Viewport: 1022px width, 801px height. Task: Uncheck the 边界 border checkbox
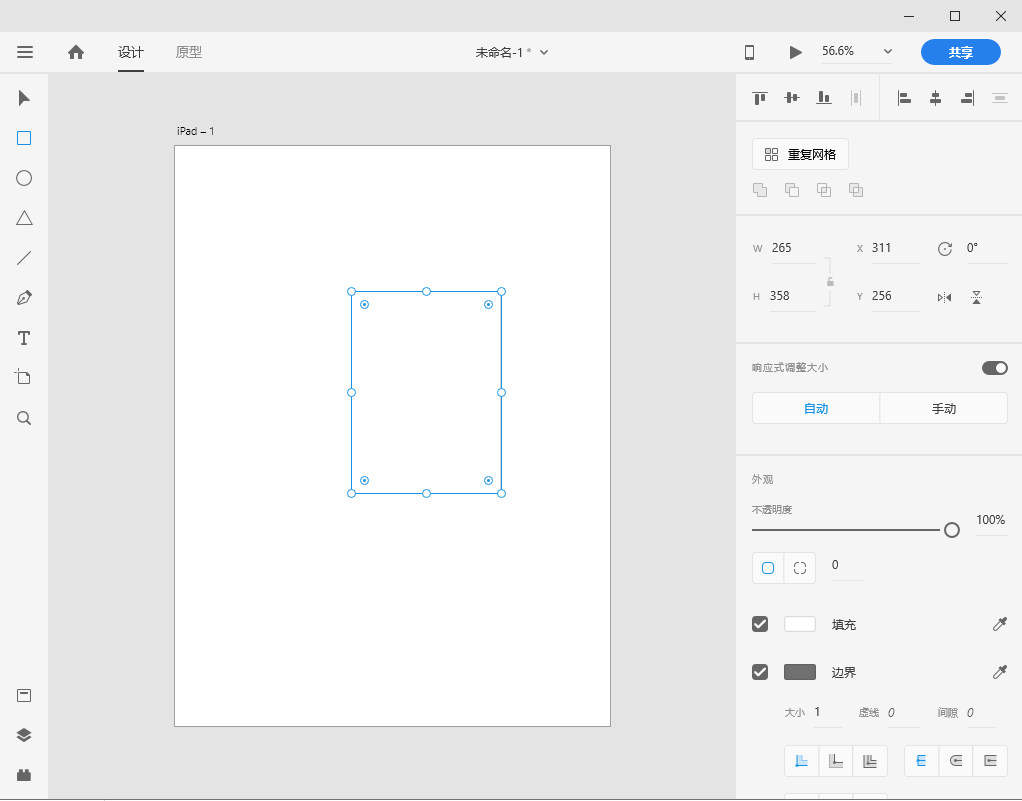(760, 672)
